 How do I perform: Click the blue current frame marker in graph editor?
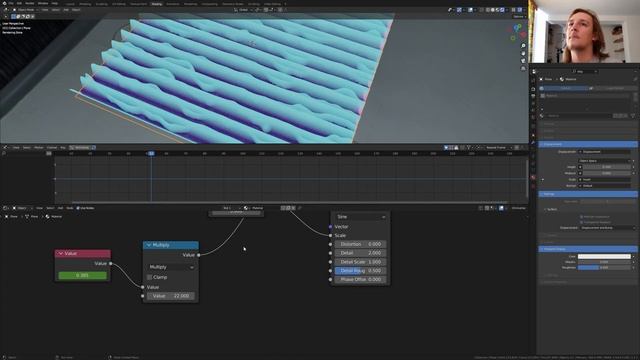coord(151,153)
